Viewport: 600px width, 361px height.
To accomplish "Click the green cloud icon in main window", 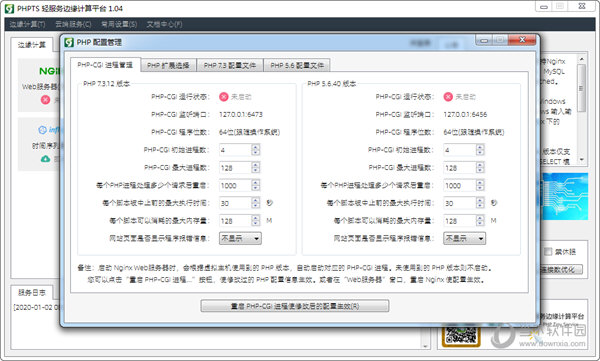I will pyautogui.click(x=46, y=158).
